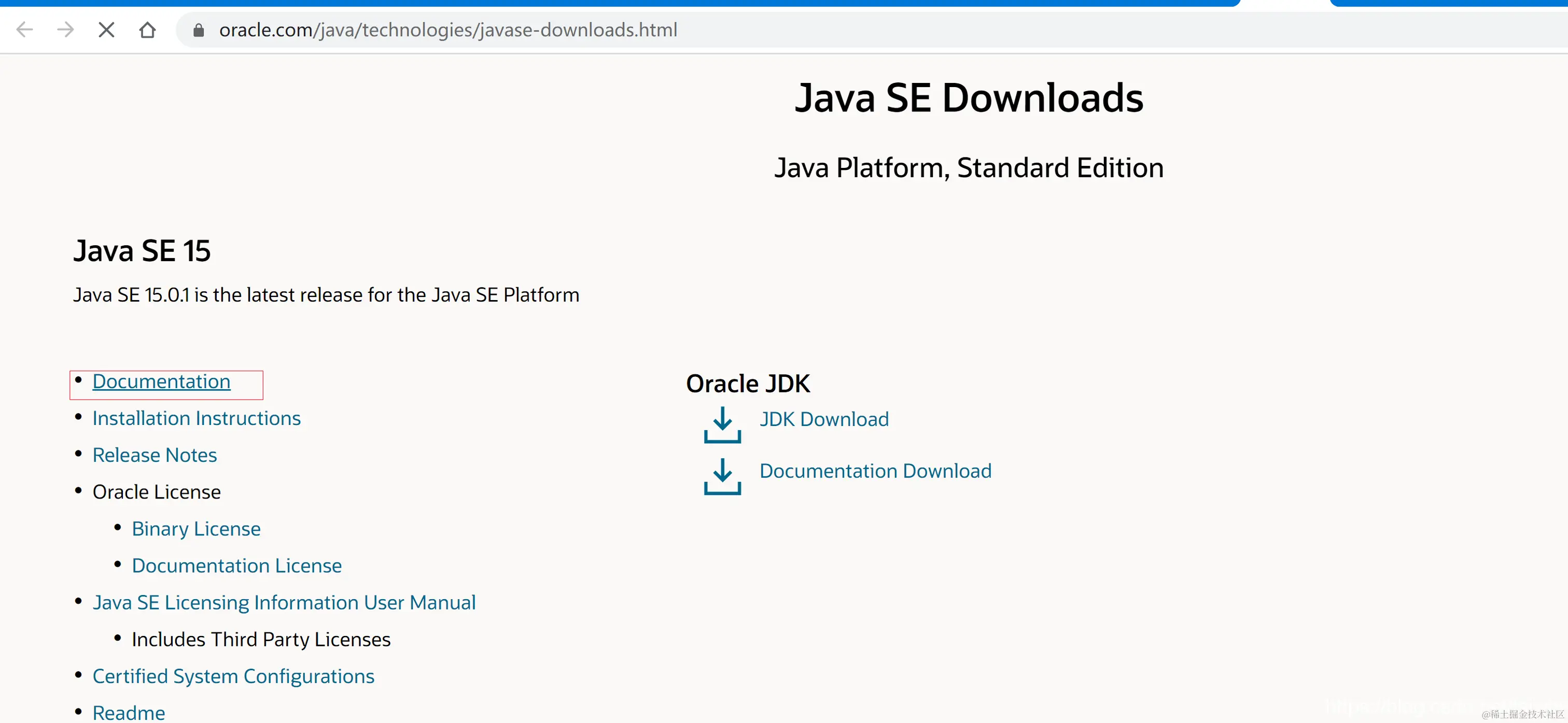Open the Readme link
The image size is (1568, 723).
click(x=129, y=712)
